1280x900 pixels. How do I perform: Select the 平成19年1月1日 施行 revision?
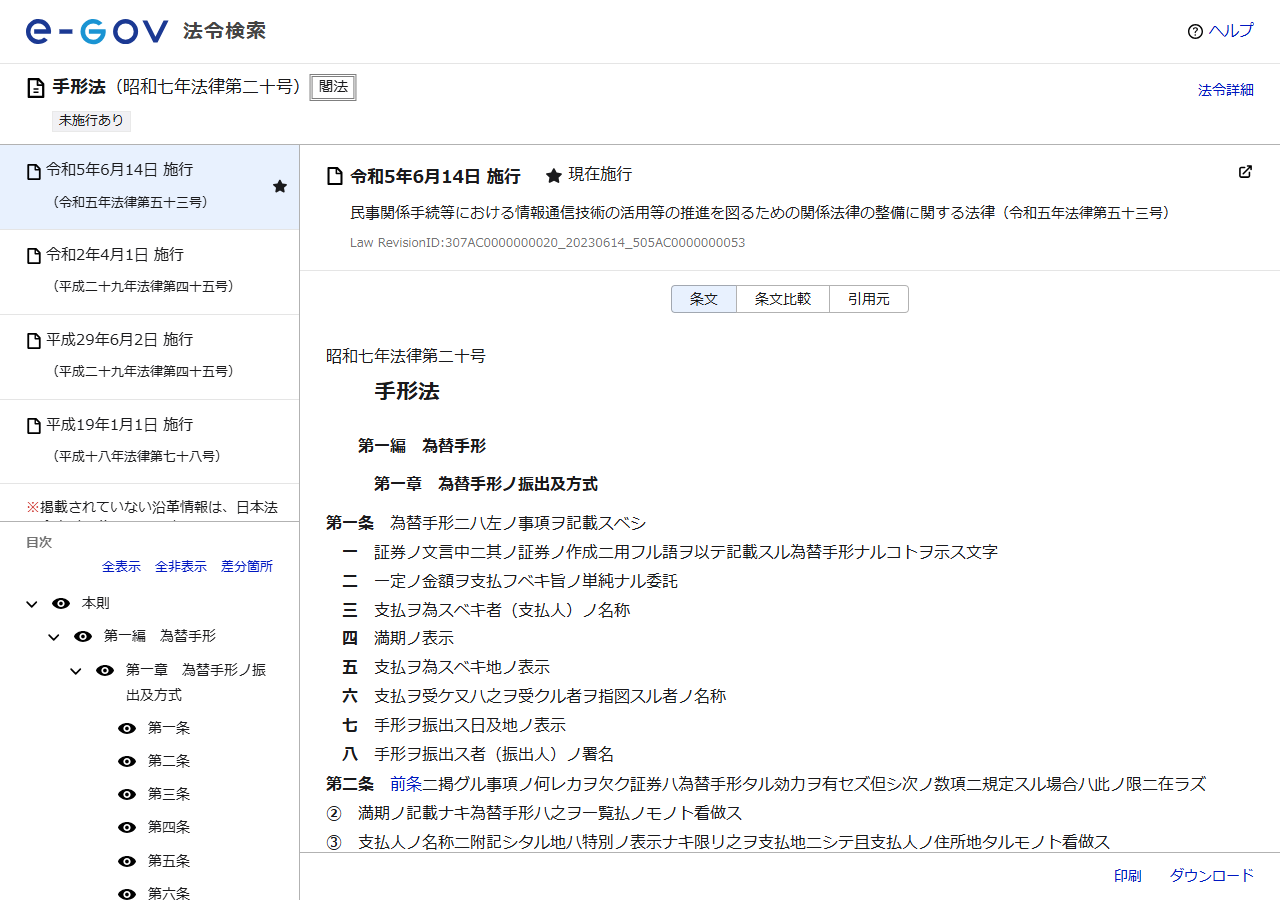[149, 442]
